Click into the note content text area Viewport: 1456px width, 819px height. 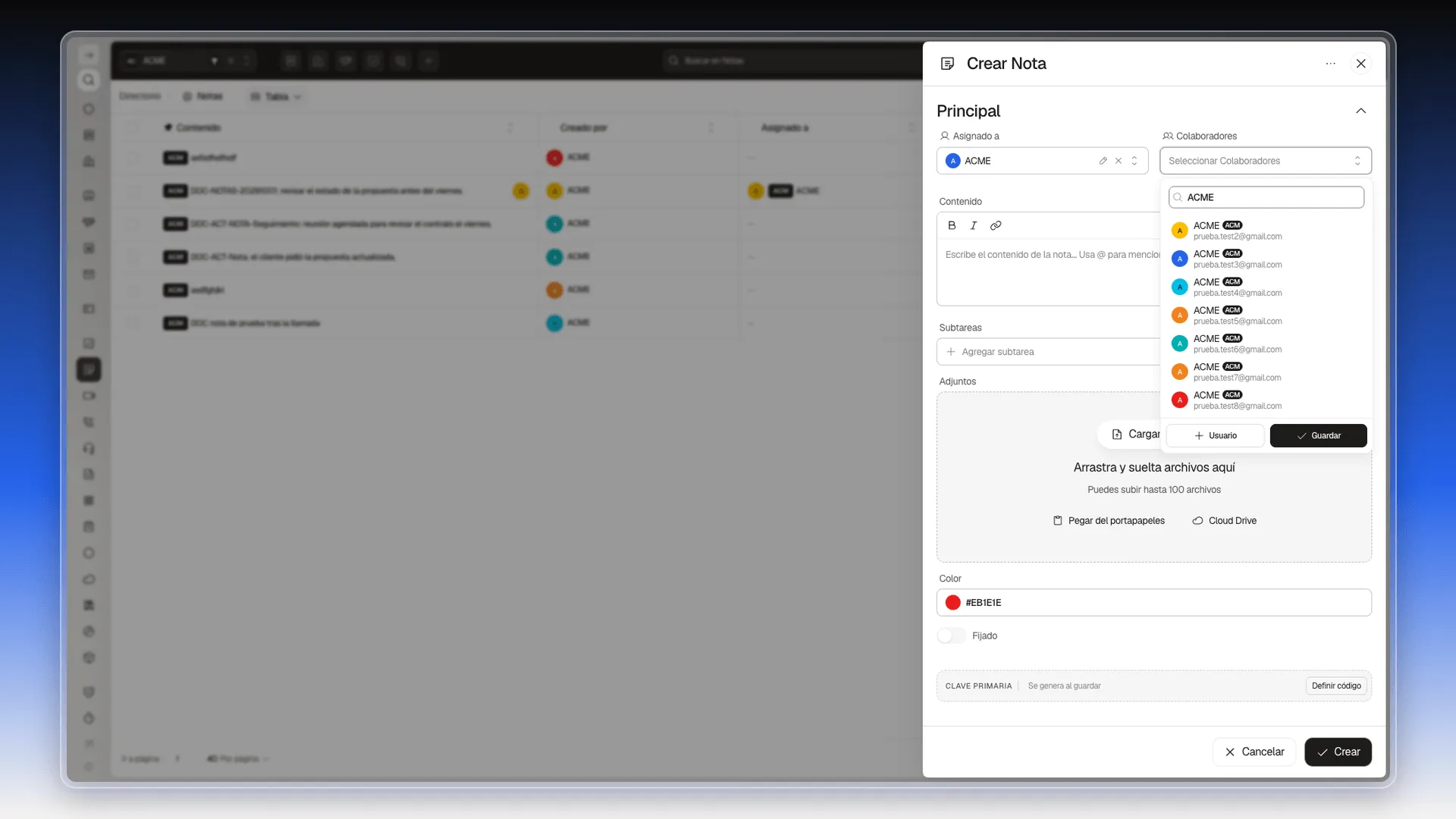(x=1048, y=273)
